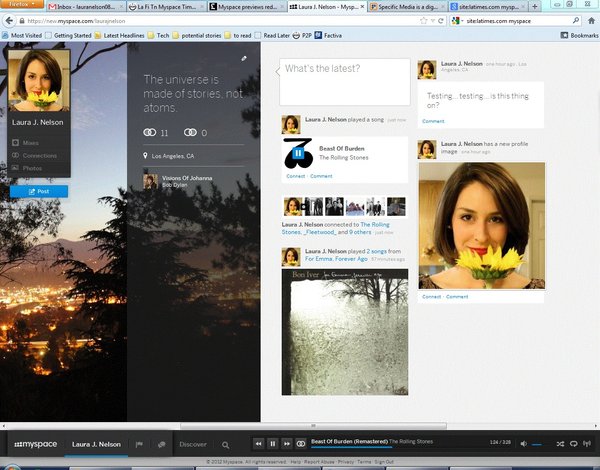Open the Latest Headlines bookmark folder
Screen dimensions: 600x470
click(119, 36)
